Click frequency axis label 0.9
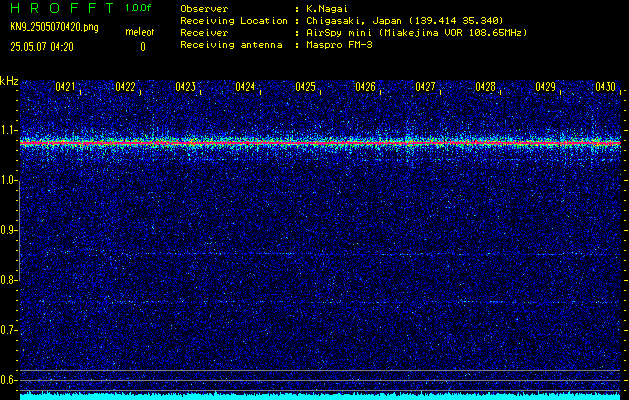The width and height of the screenshot is (629, 400). pyautogui.click(x=8, y=230)
